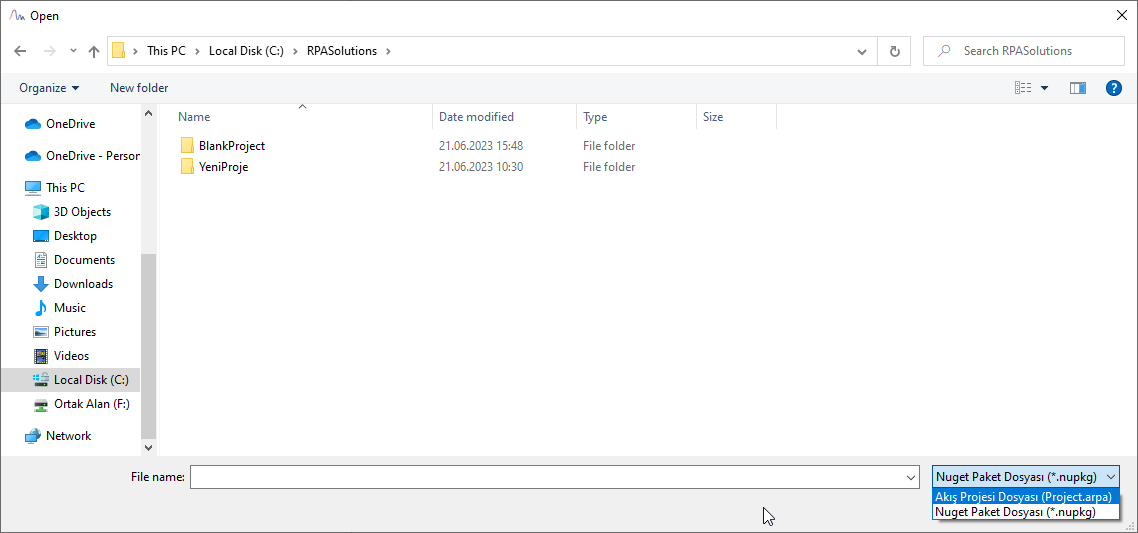Click the New folder button
The image size is (1138, 533).
tap(139, 88)
